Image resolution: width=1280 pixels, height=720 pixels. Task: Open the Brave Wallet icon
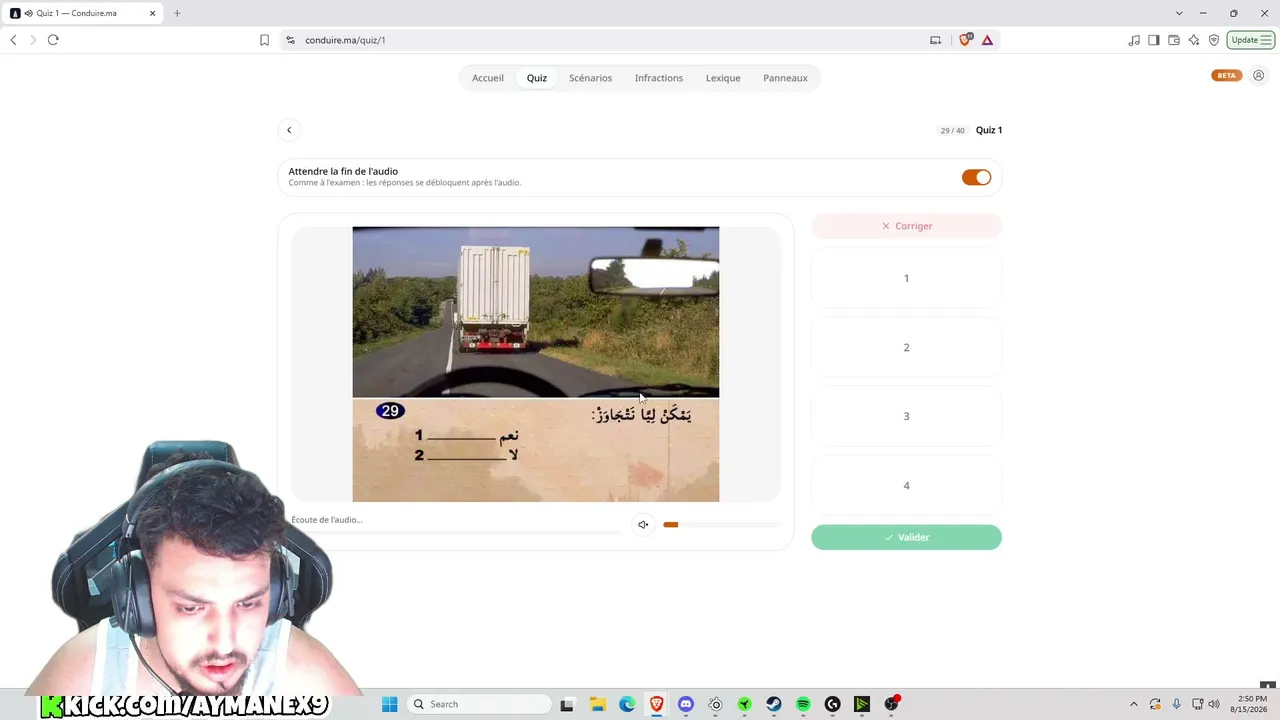(1173, 40)
